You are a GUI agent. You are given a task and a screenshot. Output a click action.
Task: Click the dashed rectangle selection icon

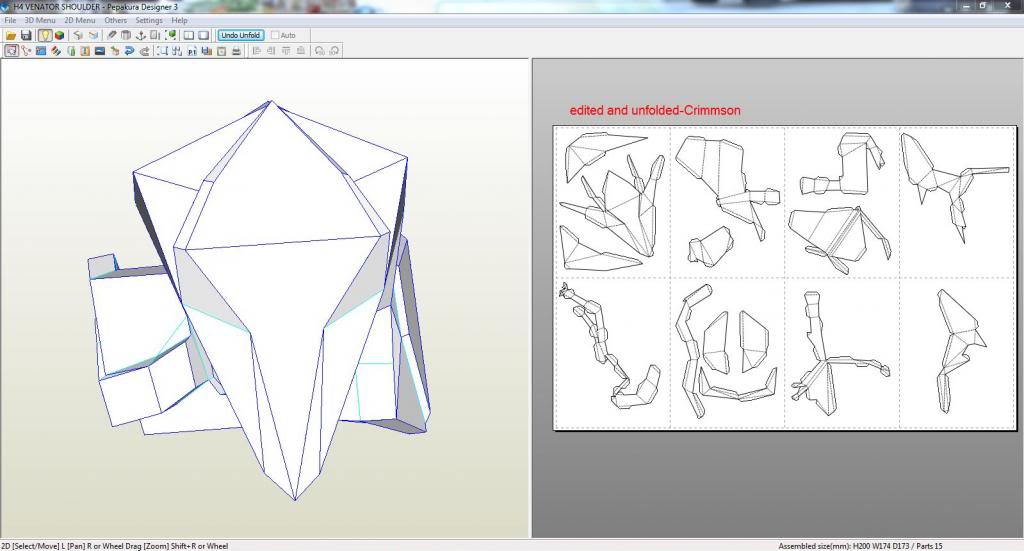[x=162, y=51]
